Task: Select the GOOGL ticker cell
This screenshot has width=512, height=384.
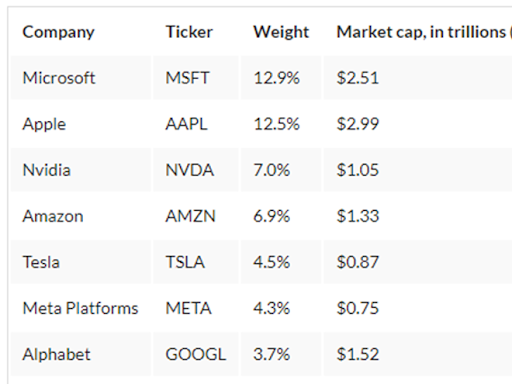Action: [196, 354]
